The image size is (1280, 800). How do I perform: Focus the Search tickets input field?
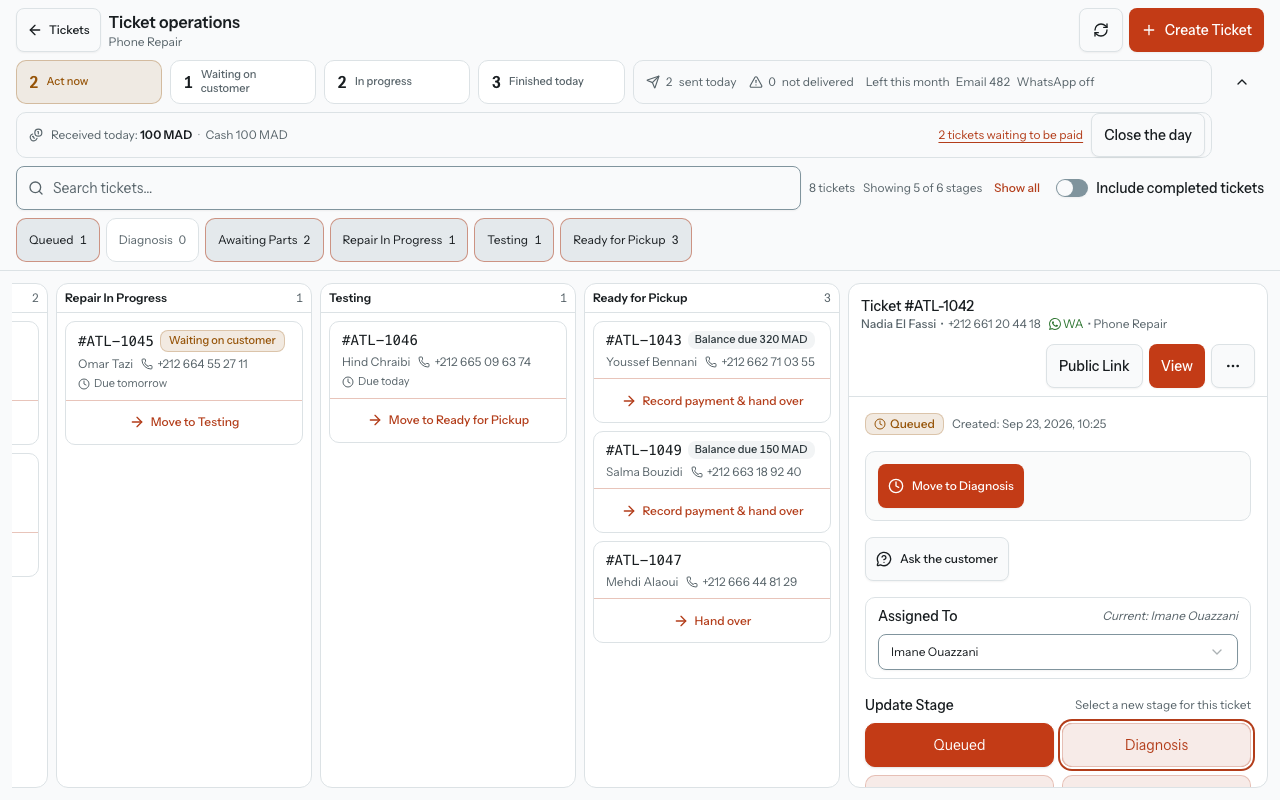point(409,188)
